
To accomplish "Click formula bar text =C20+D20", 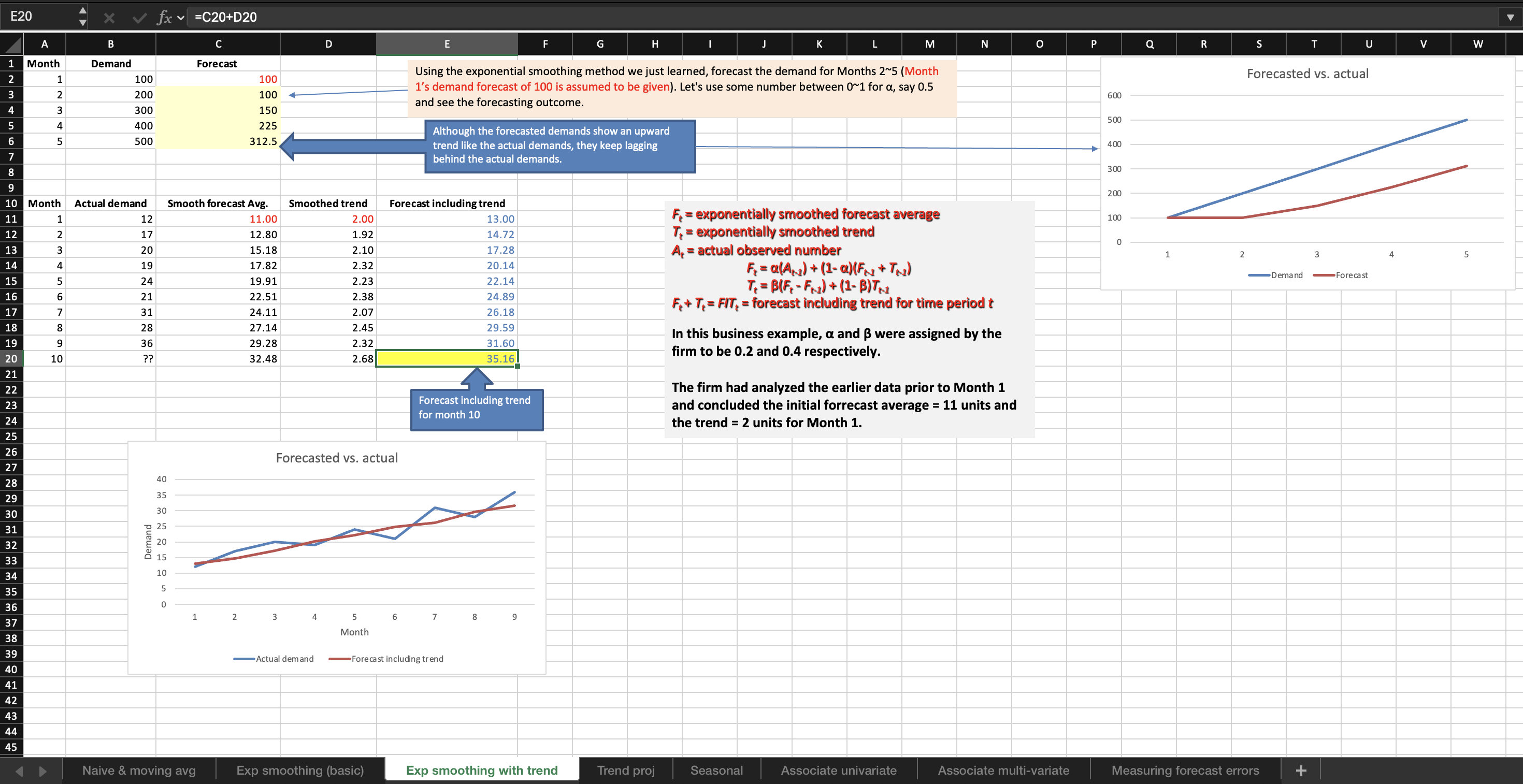I will (226, 17).
